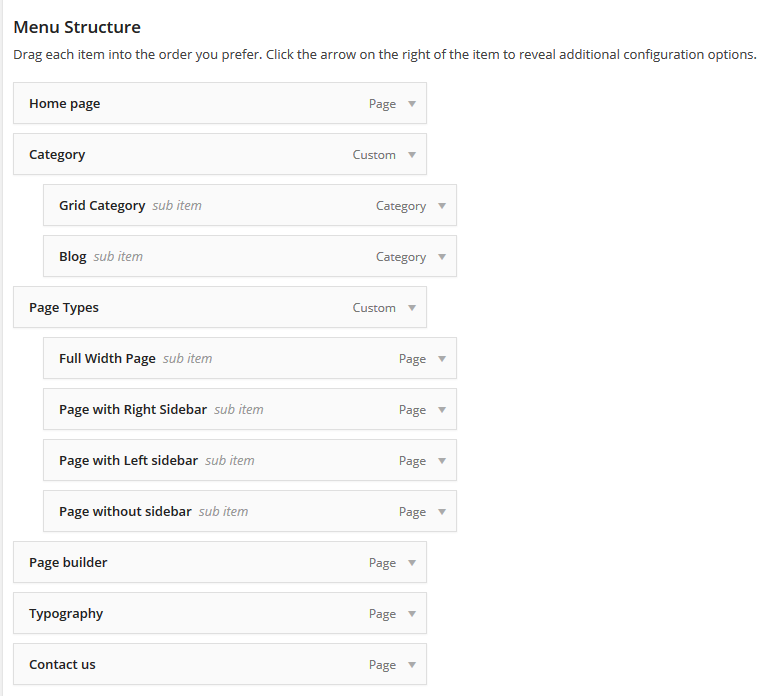Expand the Category custom item arrow
The image size is (783, 696).
[412, 155]
